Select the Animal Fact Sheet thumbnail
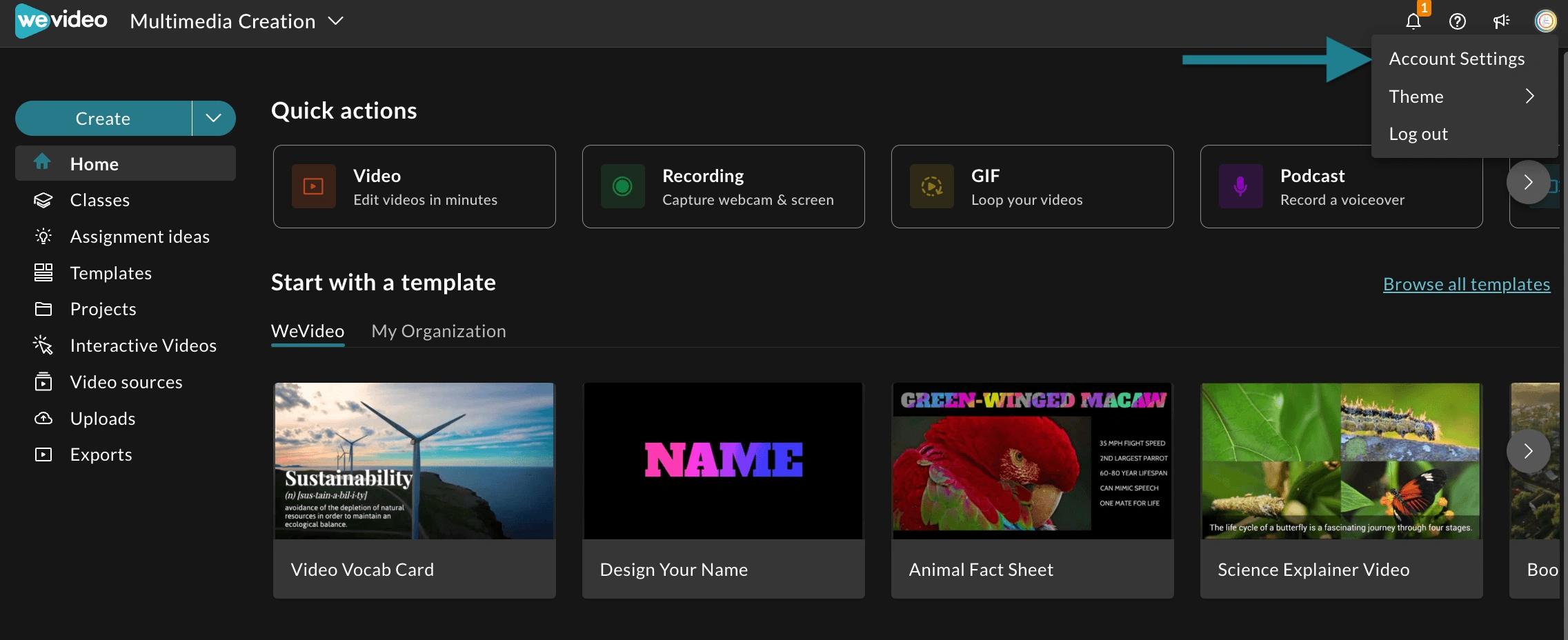The image size is (1568, 640). pos(1032,461)
